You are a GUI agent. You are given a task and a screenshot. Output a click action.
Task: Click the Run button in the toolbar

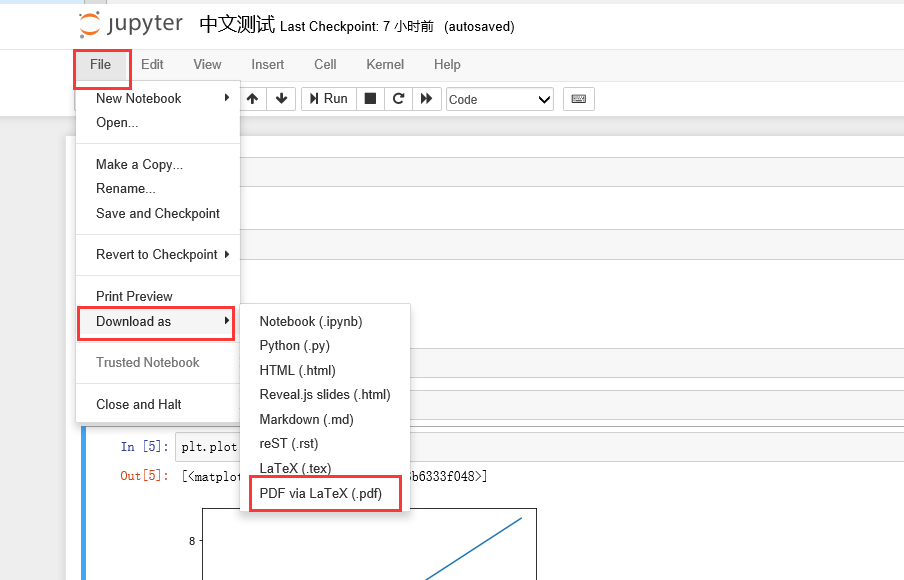point(328,98)
